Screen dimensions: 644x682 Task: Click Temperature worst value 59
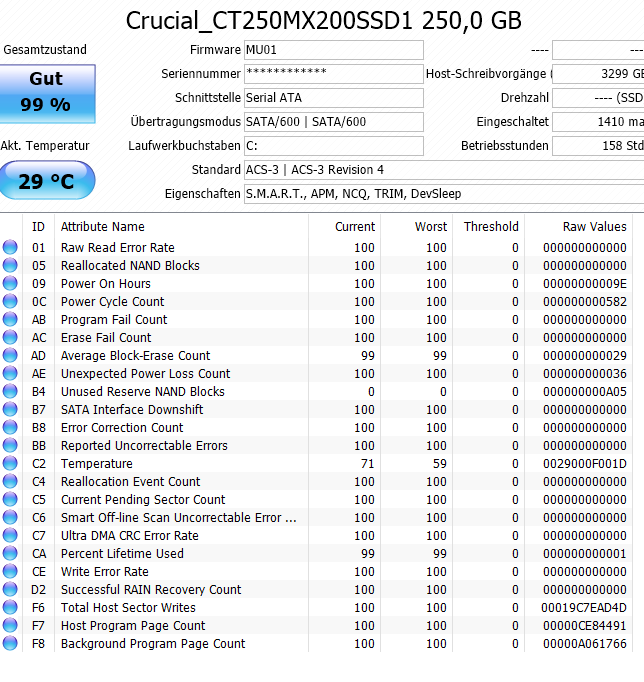(440, 464)
